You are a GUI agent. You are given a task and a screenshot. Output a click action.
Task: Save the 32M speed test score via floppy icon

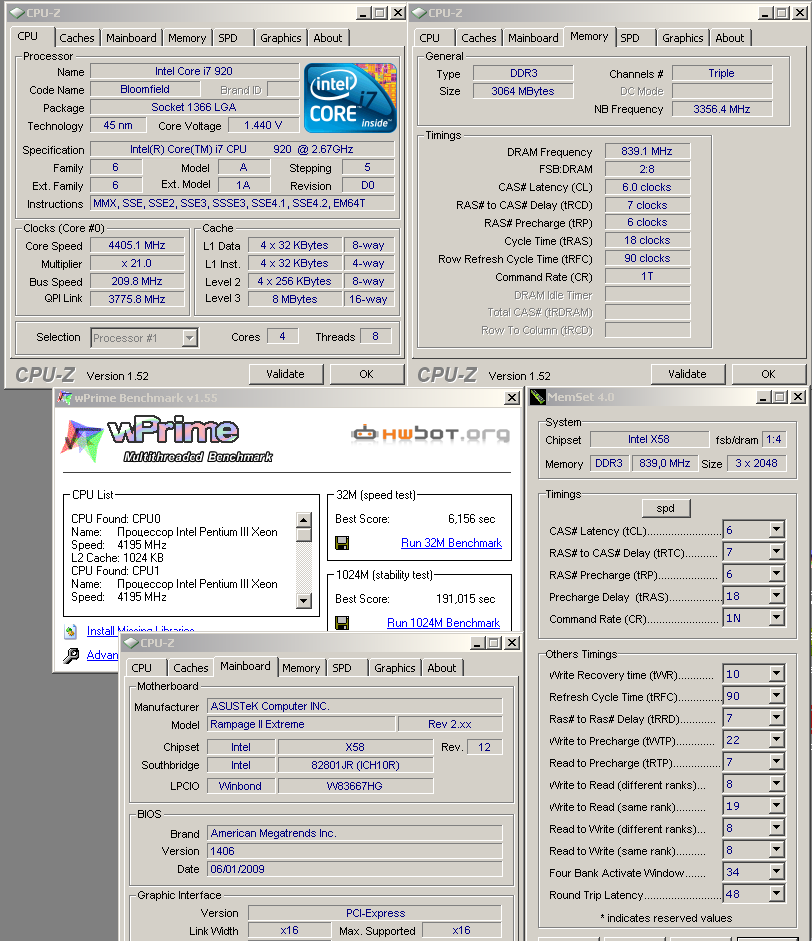[342, 543]
